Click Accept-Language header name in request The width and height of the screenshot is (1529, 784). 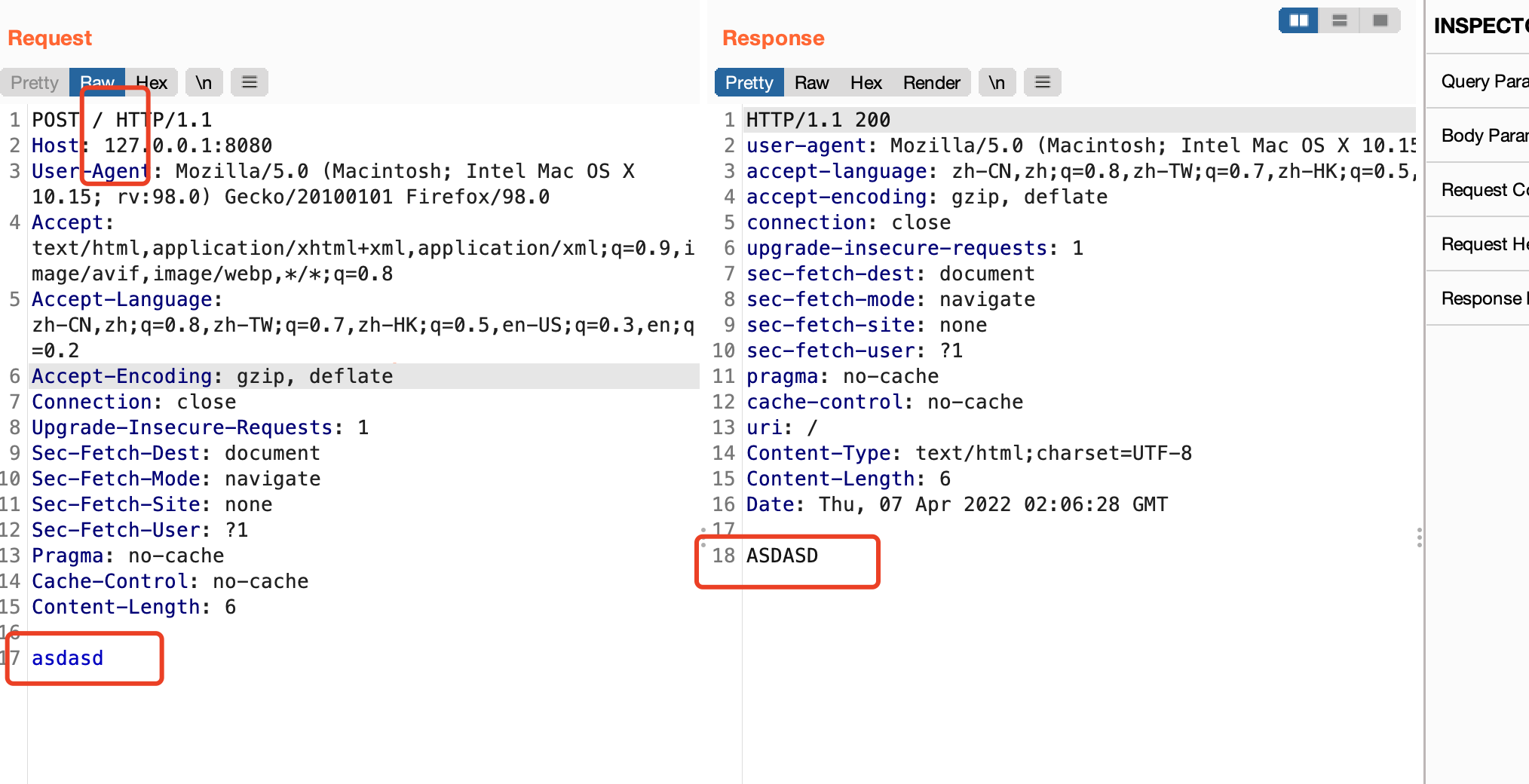121,299
